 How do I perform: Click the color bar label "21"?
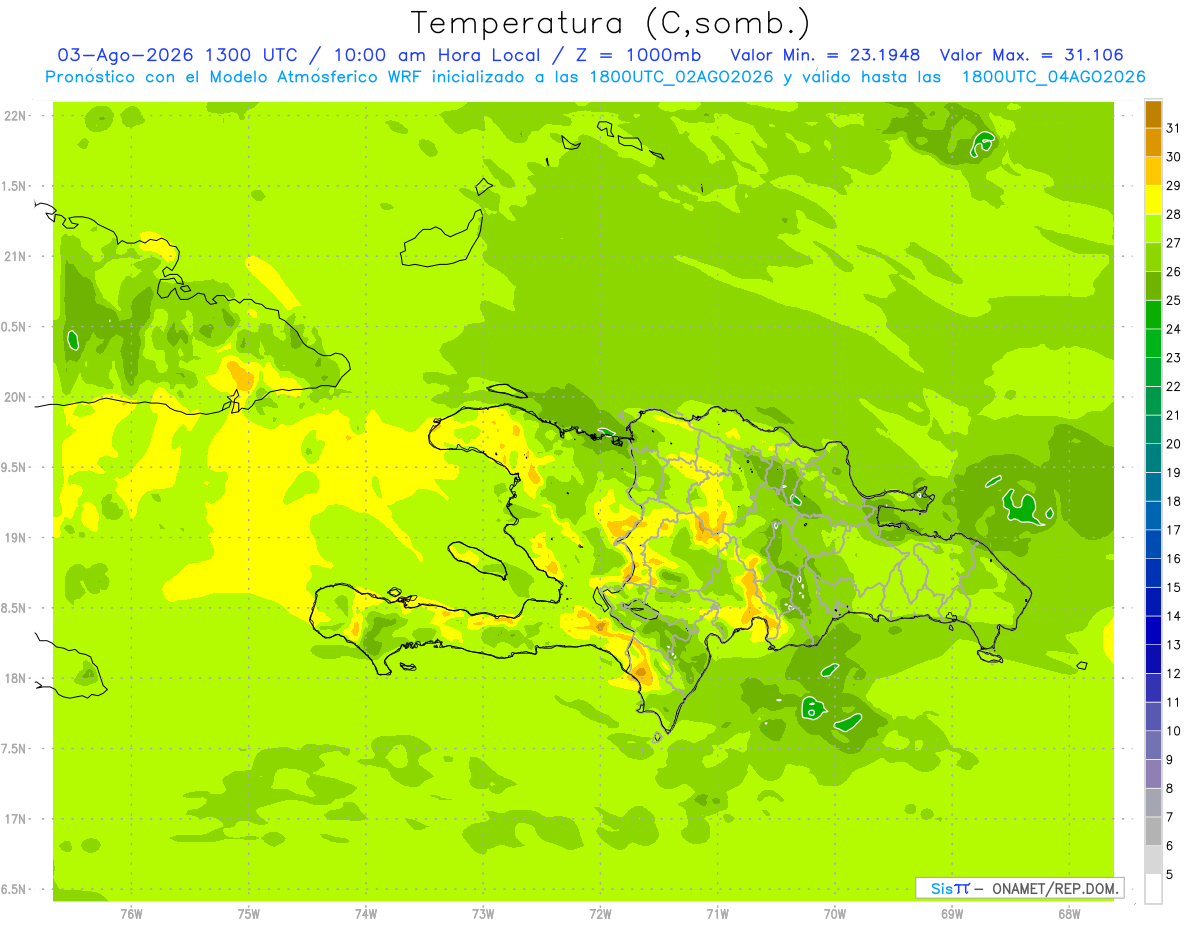click(x=1174, y=415)
